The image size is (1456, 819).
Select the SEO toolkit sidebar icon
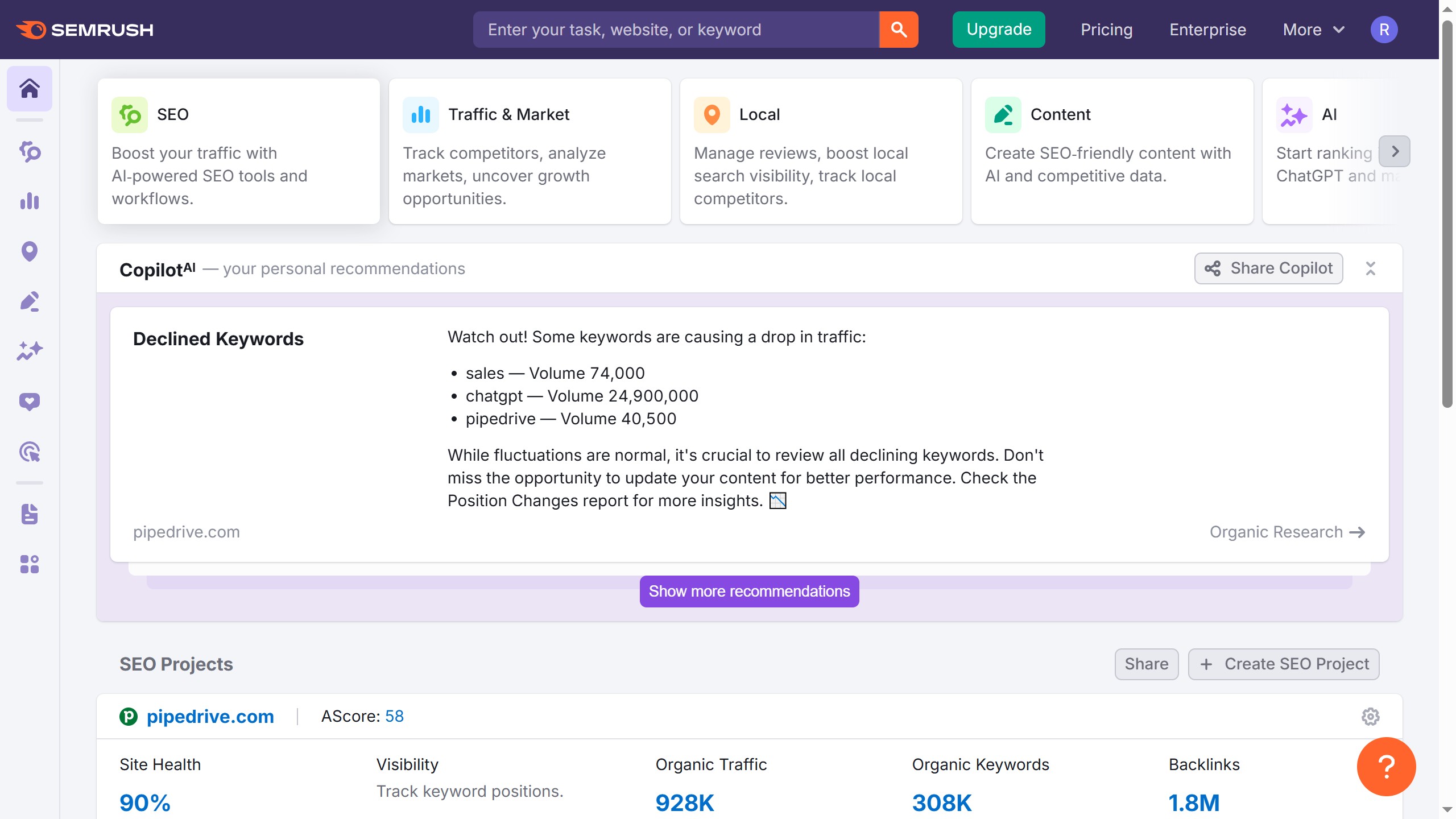(29, 152)
